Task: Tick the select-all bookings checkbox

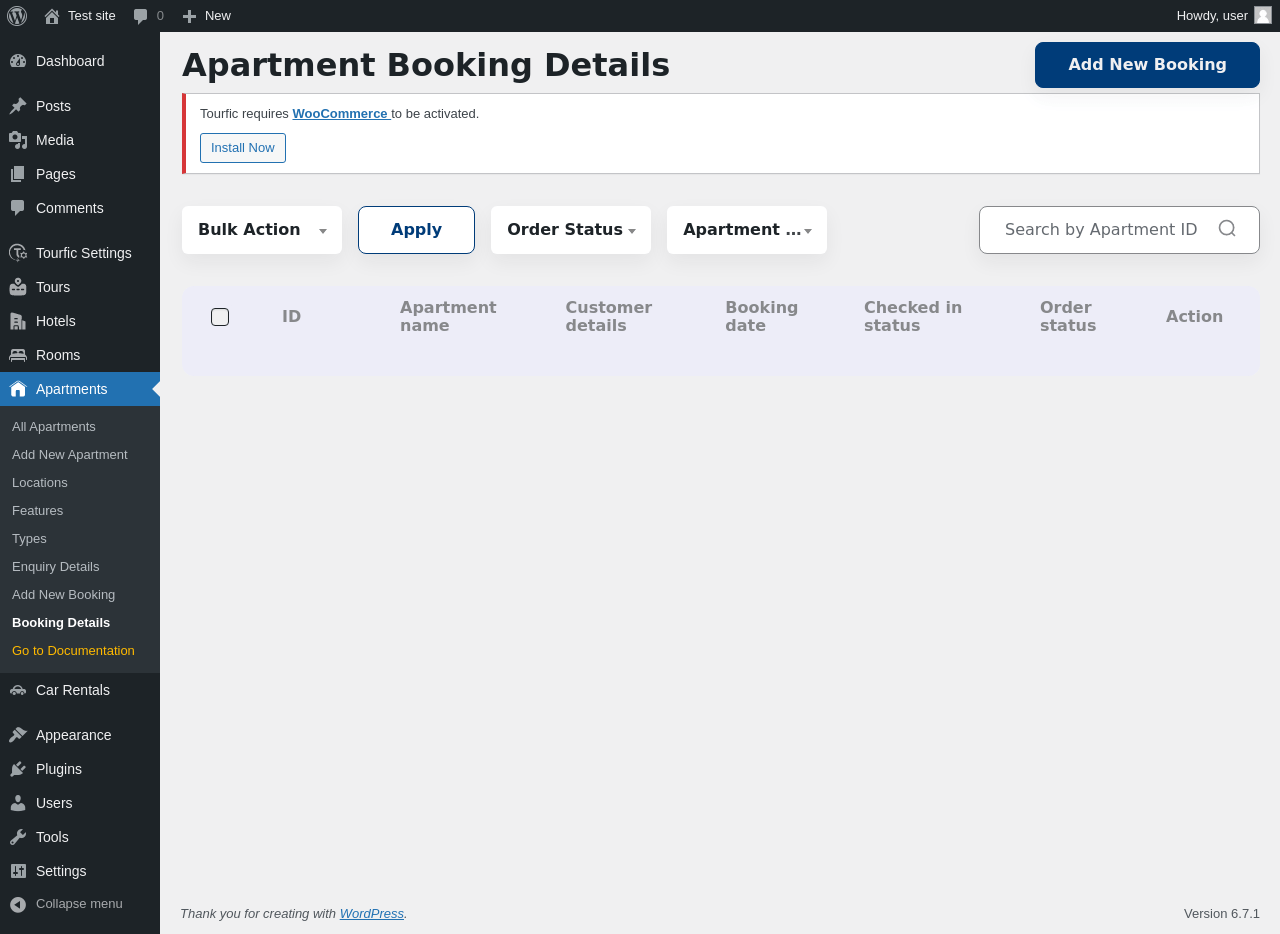Action: coord(220,317)
